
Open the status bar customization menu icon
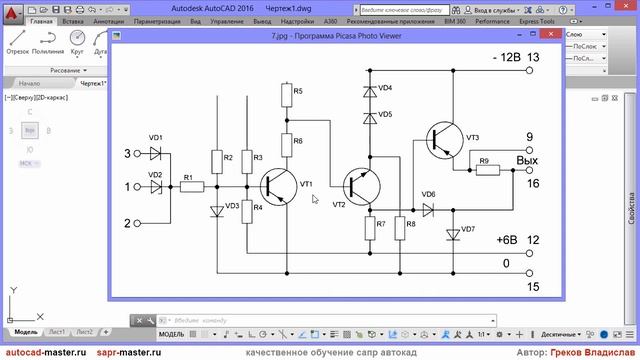(x=630, y=334)
